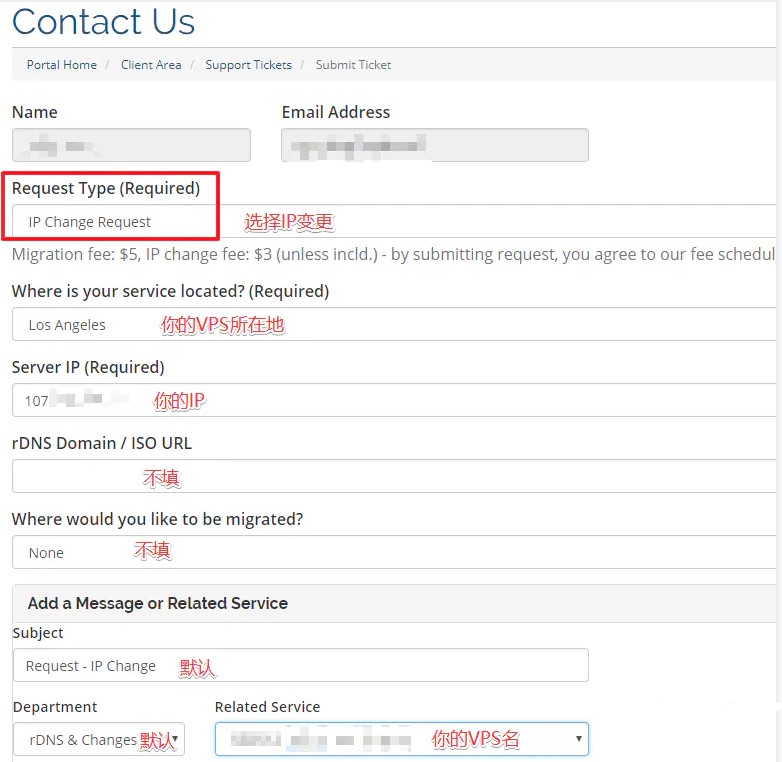Go to Client Area breadcrumb link
Viewport: 782px width, 762px height.
pyautogui.click(x=151, y=65)
